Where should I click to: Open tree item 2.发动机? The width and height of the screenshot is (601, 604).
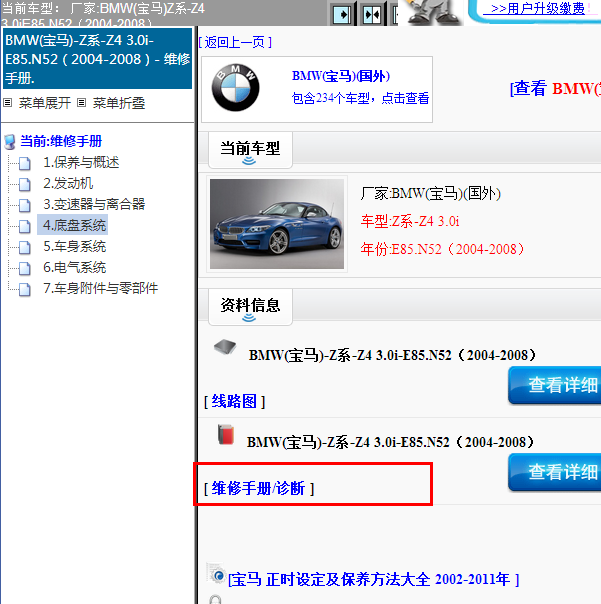point(68,183)
